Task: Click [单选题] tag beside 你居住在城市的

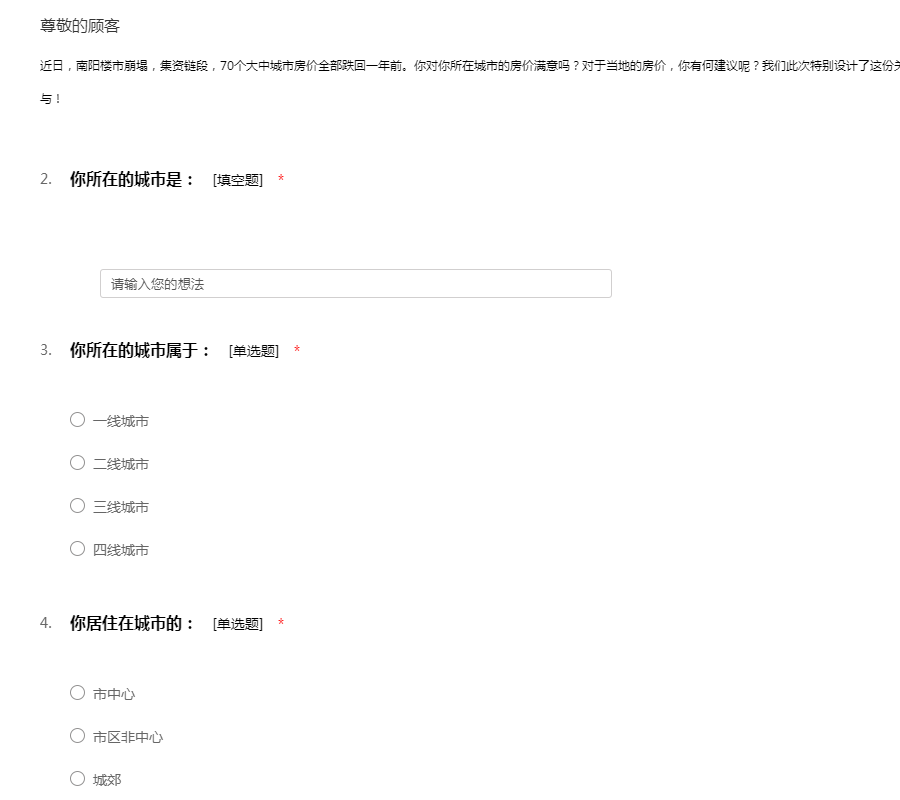Action: click(237, 624)
